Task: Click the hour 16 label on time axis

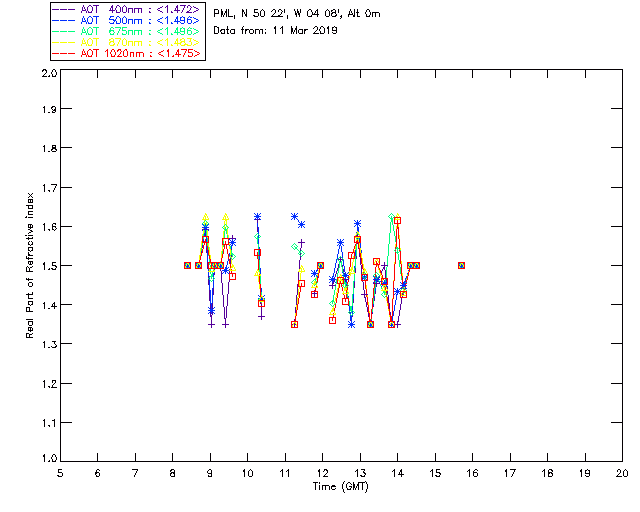Action: coord(472,474)
